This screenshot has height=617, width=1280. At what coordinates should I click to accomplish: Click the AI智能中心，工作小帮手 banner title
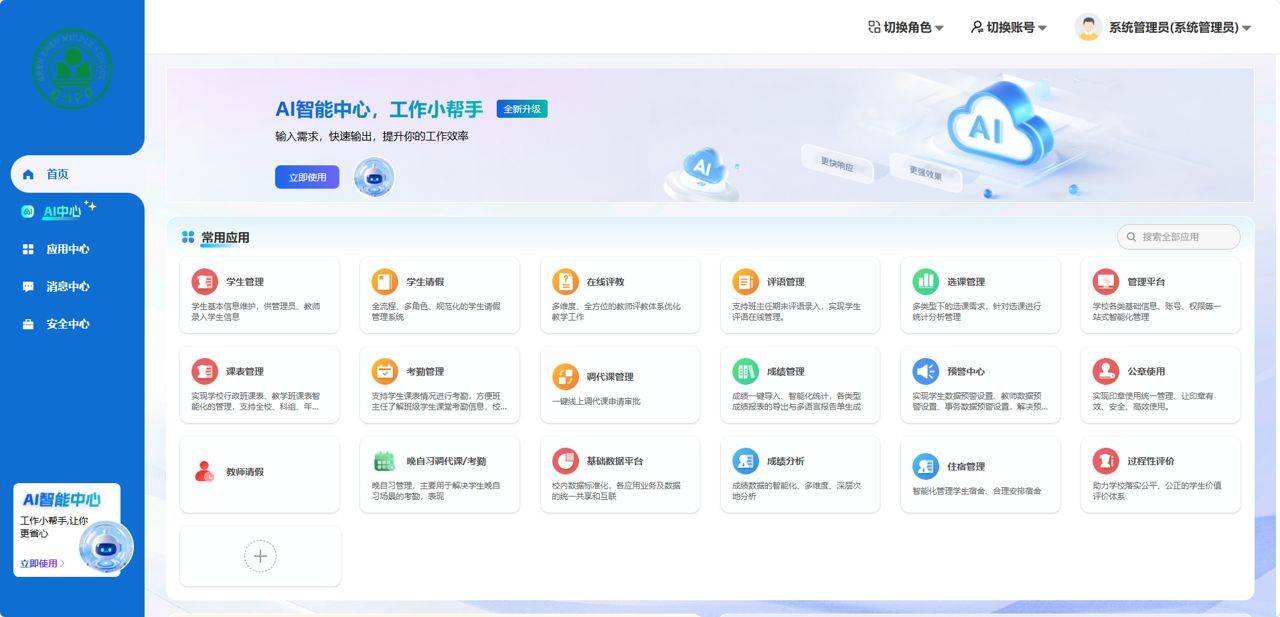point(379,110)
